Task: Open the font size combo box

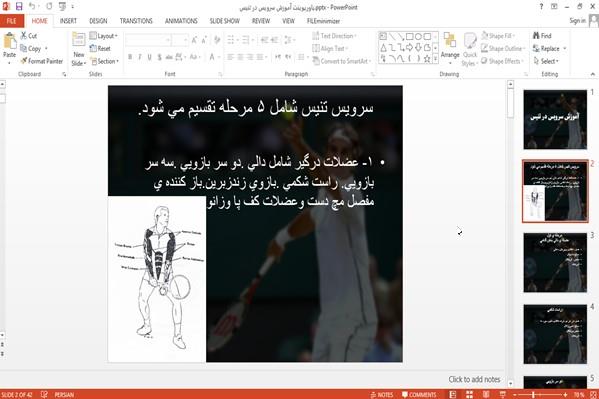Action: [180, 40]
